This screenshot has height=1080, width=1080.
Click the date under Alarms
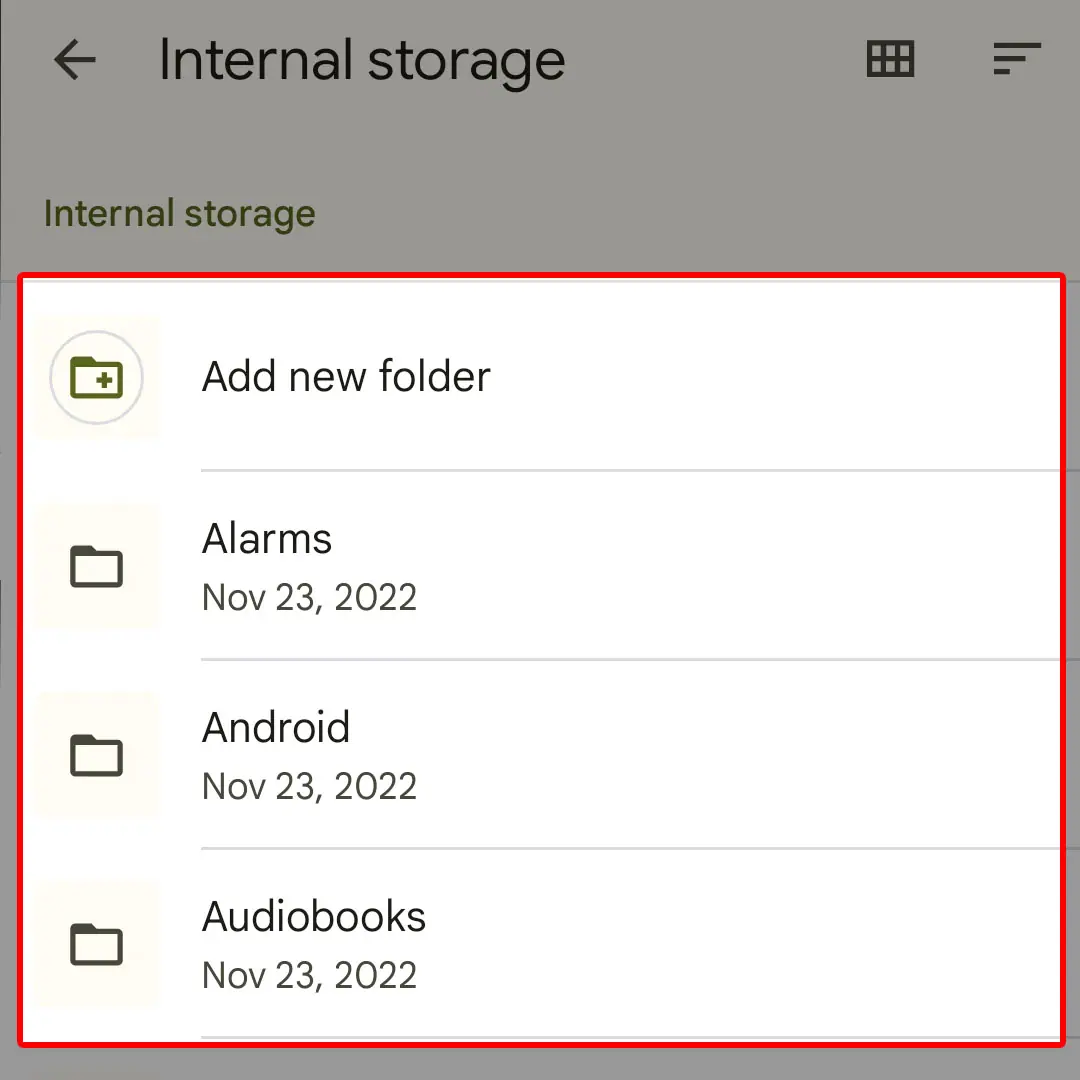click(x=309, y=598)
